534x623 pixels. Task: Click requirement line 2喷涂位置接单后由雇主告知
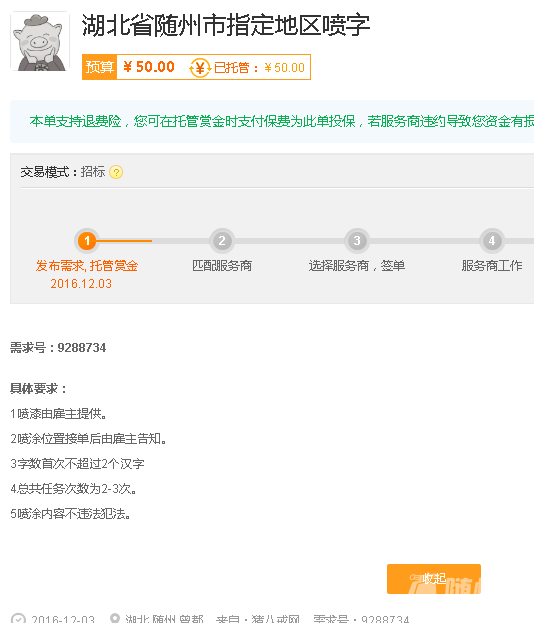pos(88,439)
